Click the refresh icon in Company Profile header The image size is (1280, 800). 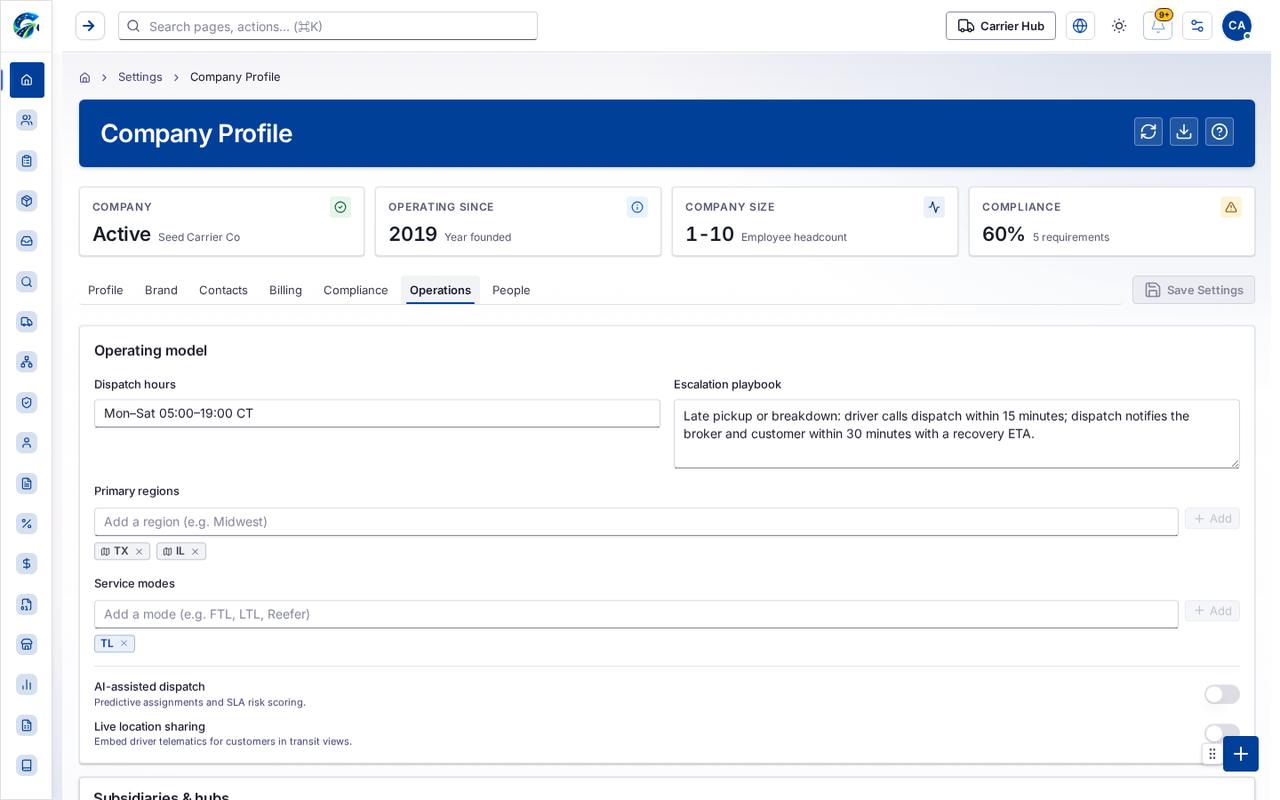coord(1148,132)
